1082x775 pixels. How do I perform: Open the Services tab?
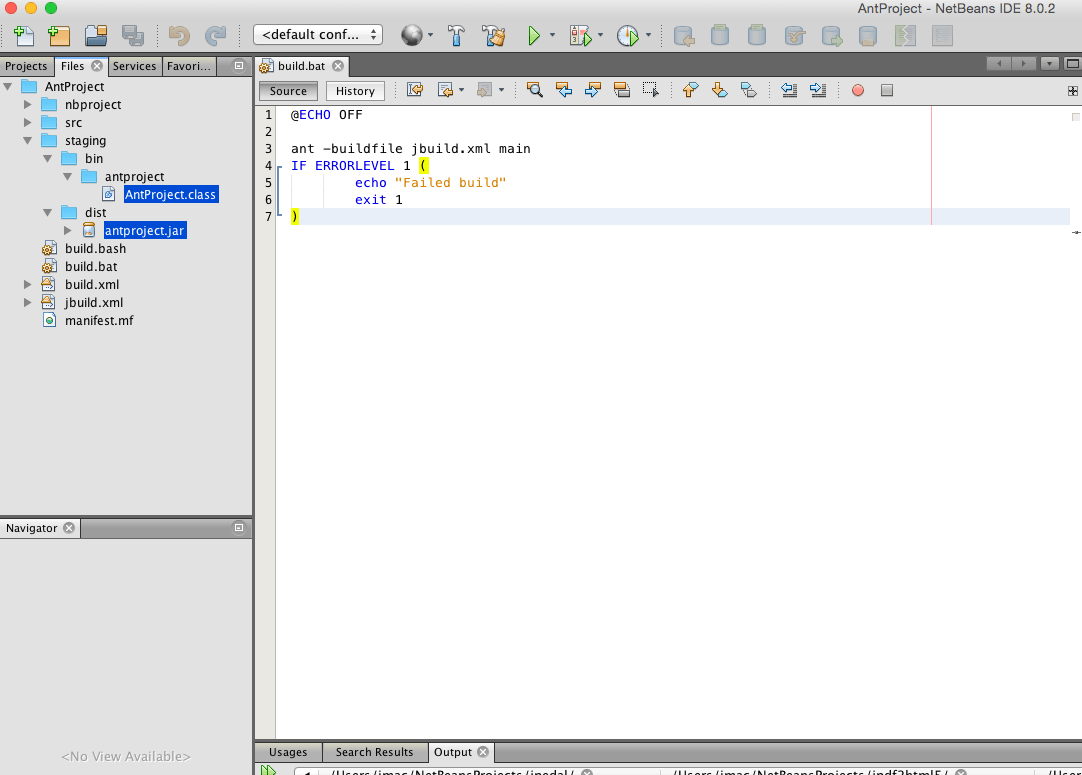coord(134,66)
